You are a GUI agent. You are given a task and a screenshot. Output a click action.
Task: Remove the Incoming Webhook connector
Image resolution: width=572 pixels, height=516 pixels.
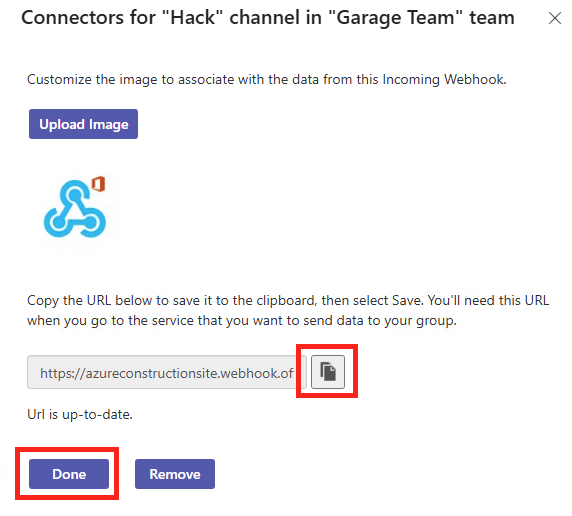coord(175,474)
